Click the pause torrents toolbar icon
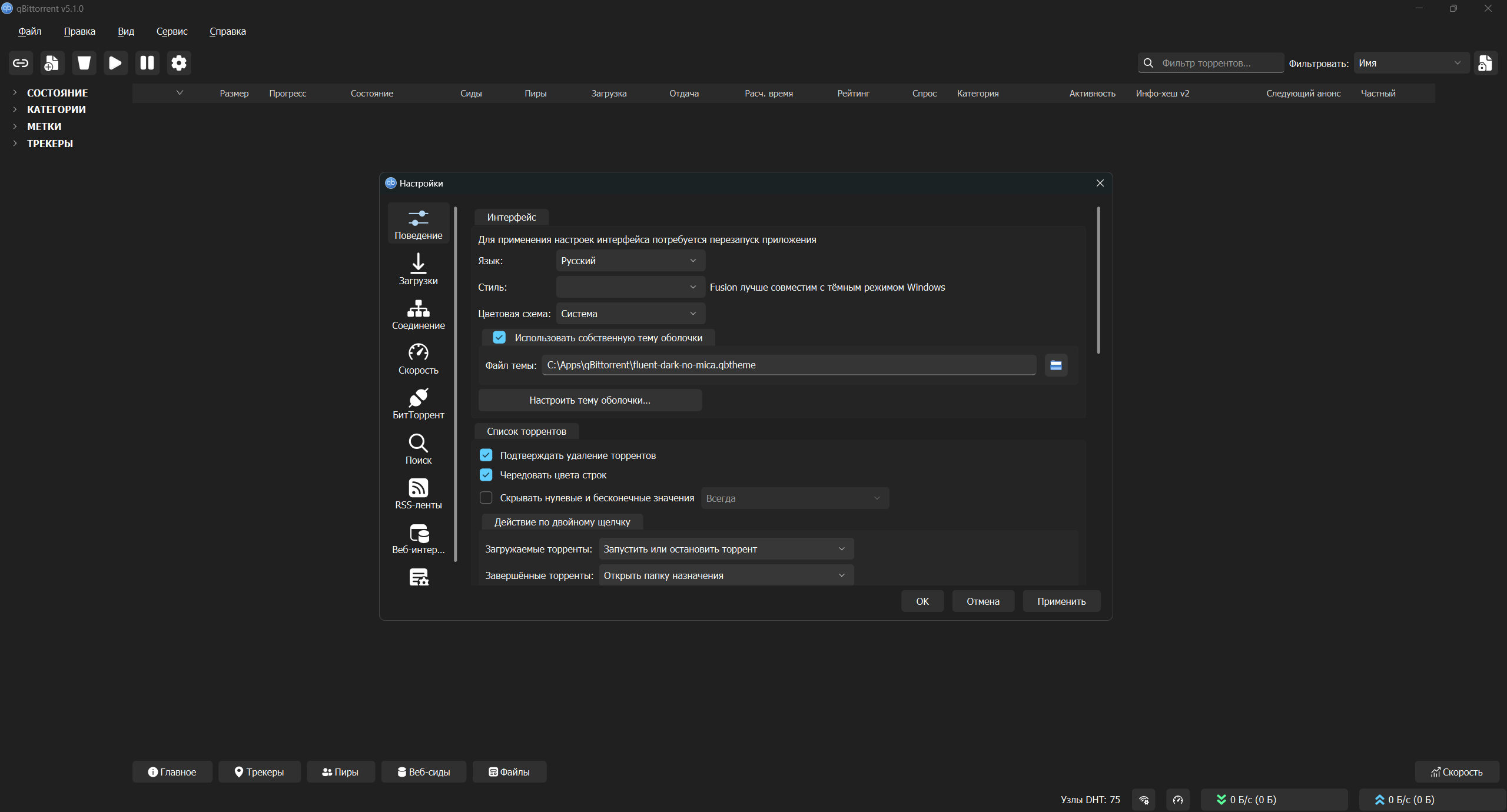 (147, 63)
